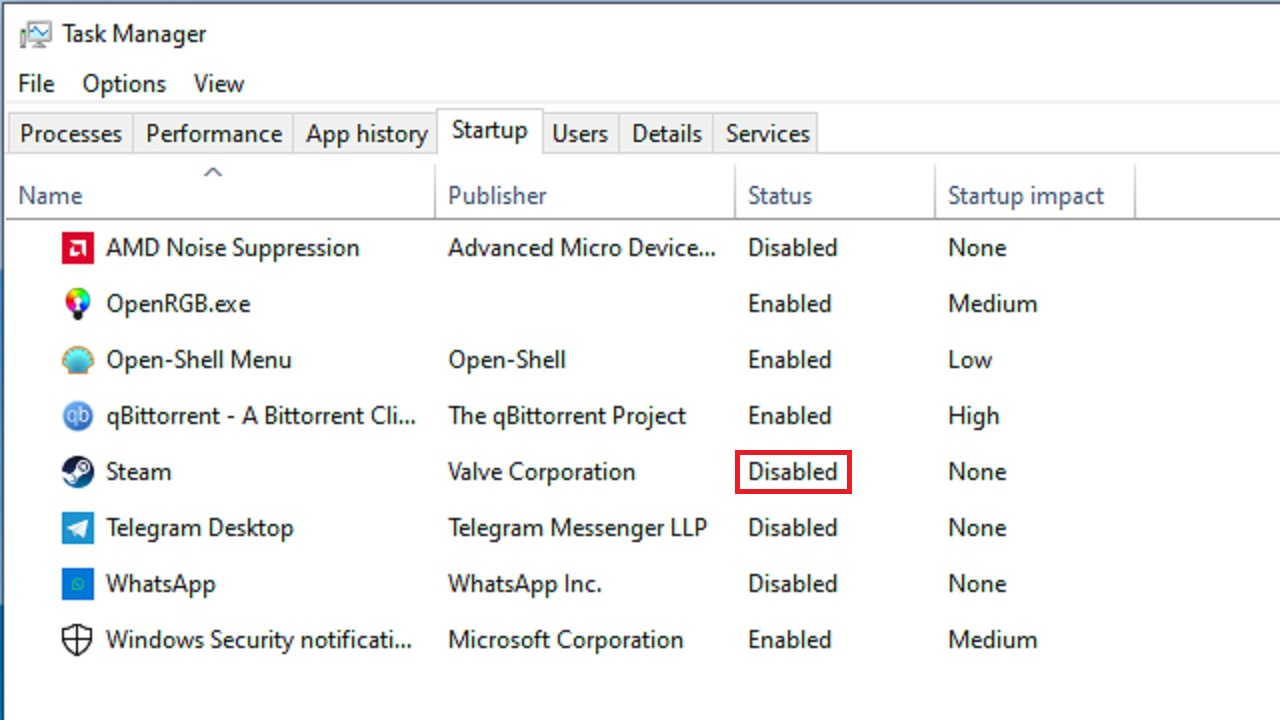Click the Advanced Micro Devices publisher cell
Image resolution: width=1280 pixels, height=720 pixels.
pyautogui.click(x=582, y=248)
